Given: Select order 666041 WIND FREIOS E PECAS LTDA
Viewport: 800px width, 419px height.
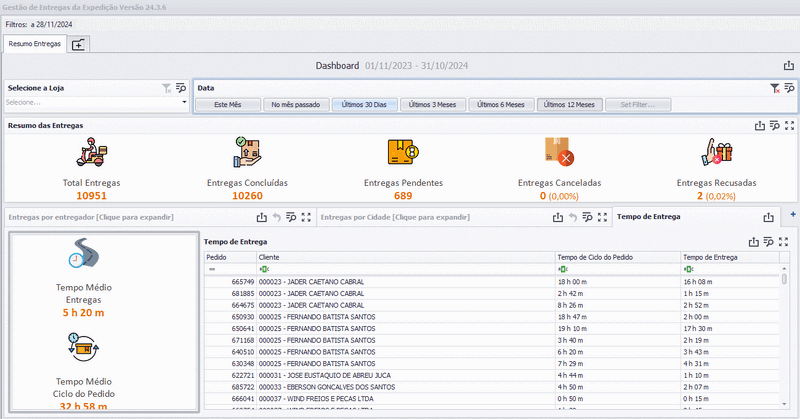Looking at the screenshot, I should coord(492,399).
